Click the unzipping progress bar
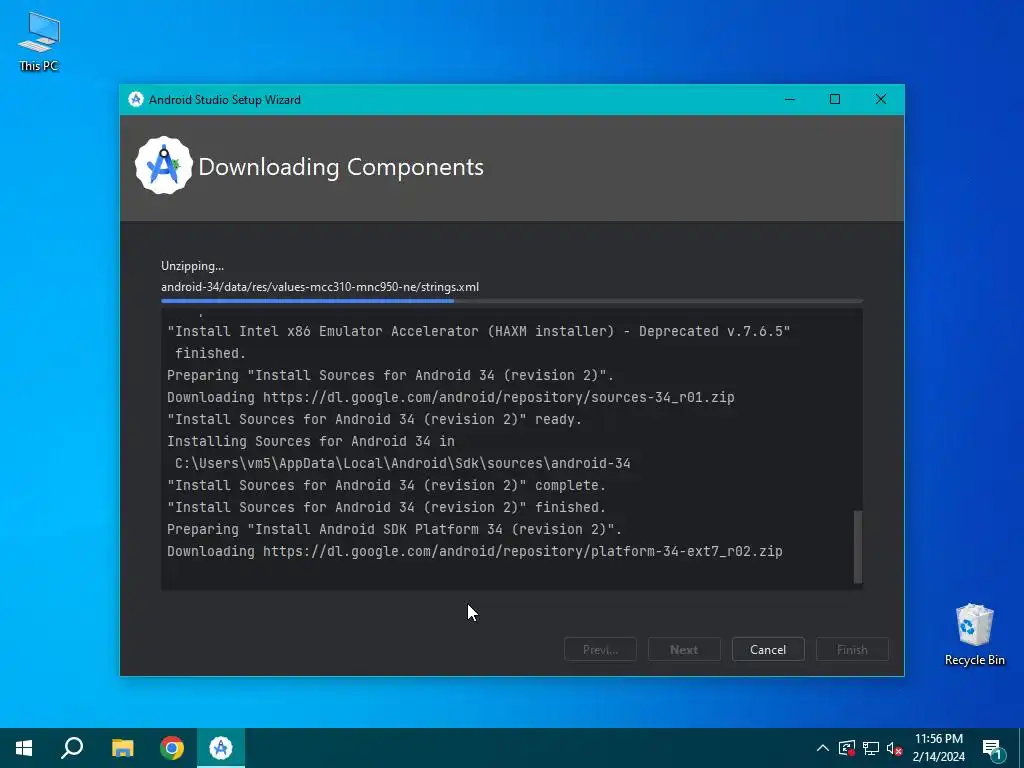Image resolution: width=1024 pixels, height=768 pixels. [512, 301]
